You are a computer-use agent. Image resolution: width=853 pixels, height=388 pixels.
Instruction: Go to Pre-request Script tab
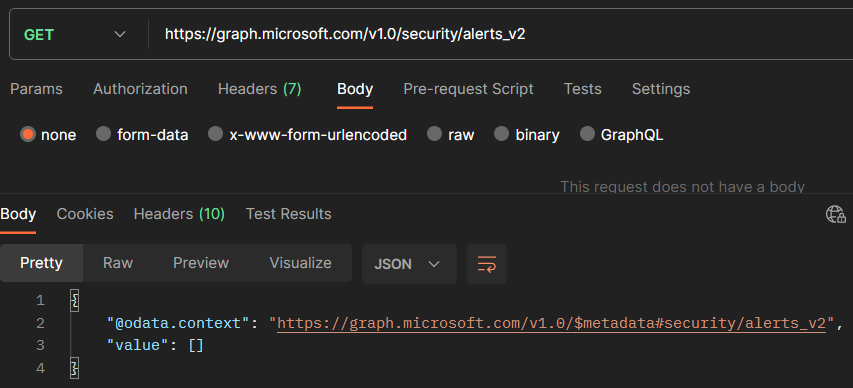(468, 89)
